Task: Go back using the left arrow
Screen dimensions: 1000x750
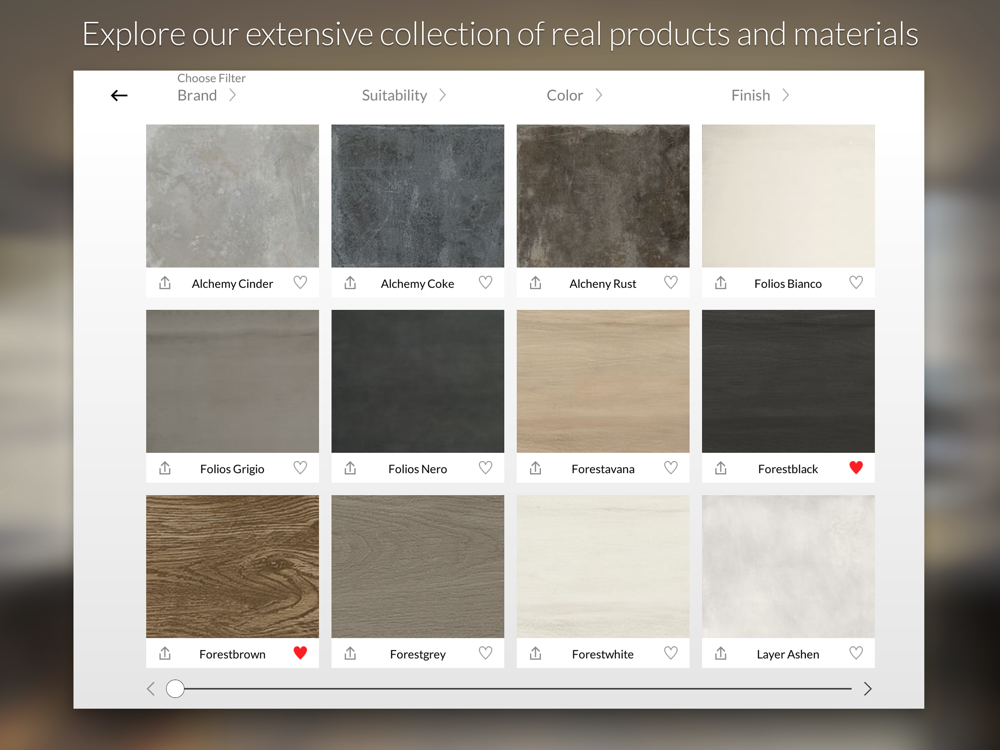Action: (119, 96)
